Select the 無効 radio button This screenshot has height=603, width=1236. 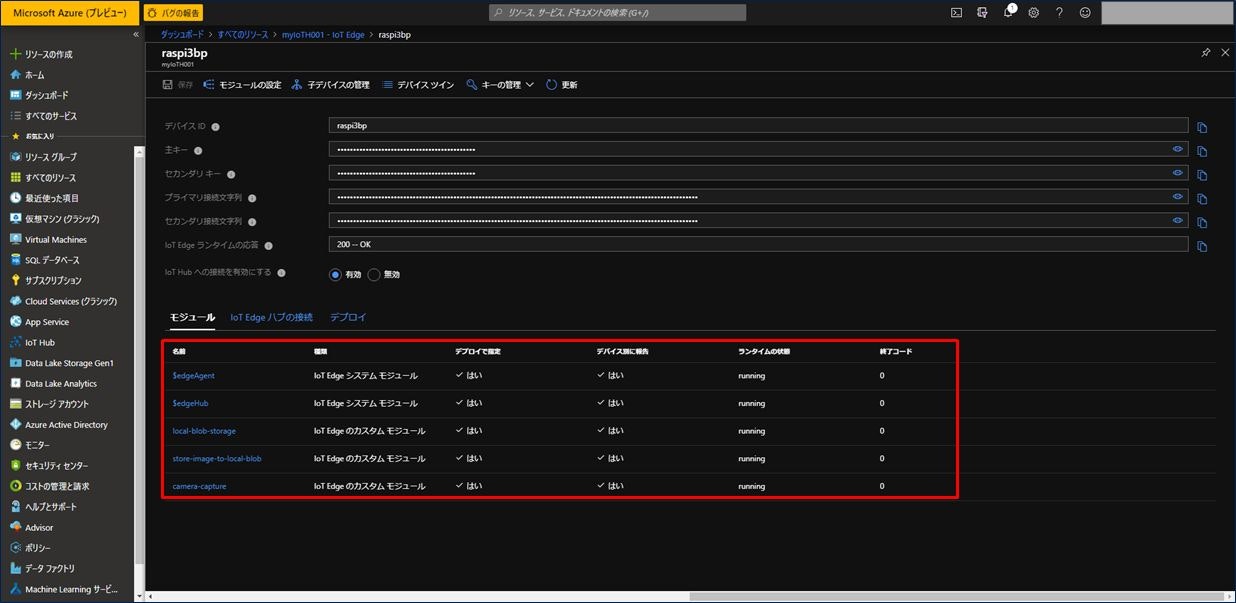[x=374, y=274]
